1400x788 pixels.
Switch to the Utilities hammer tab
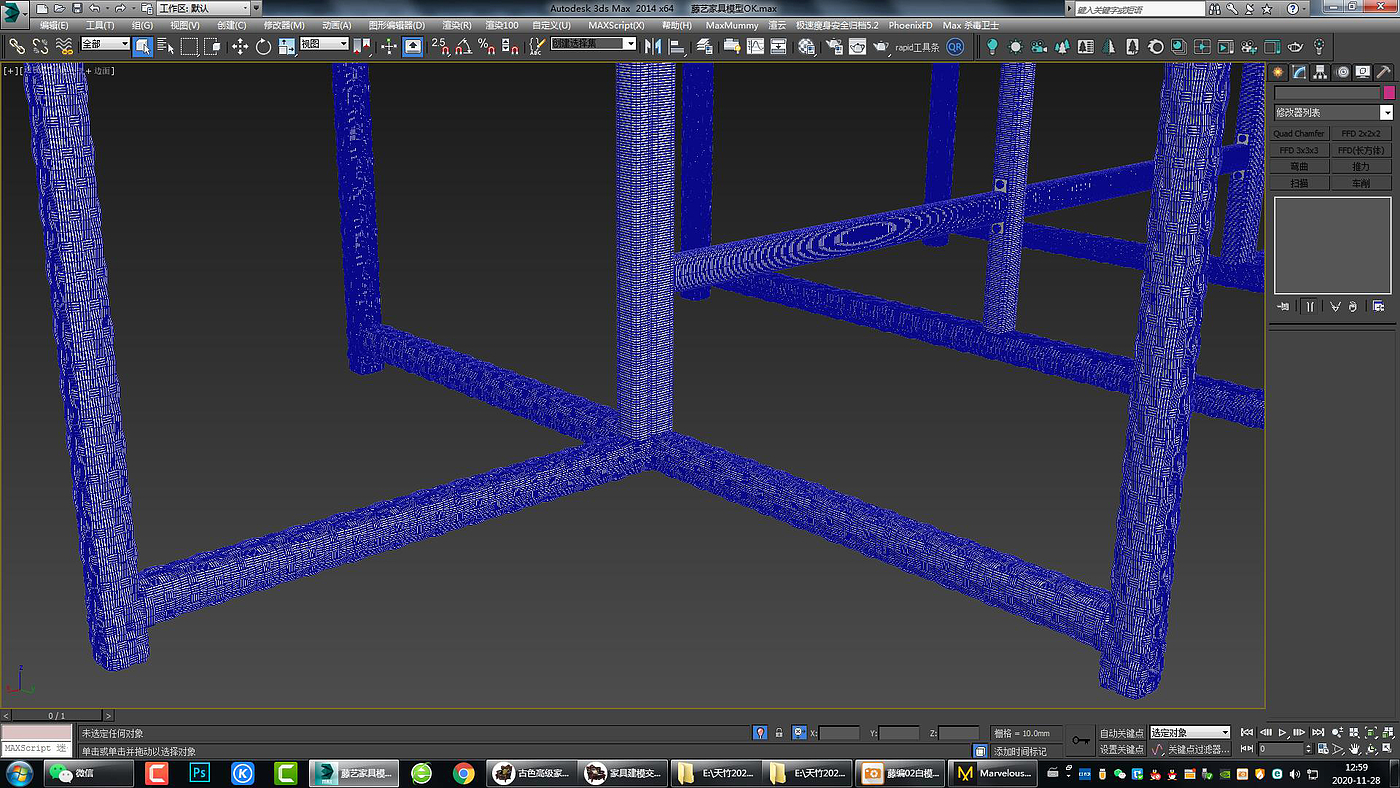coord(1384,72)
